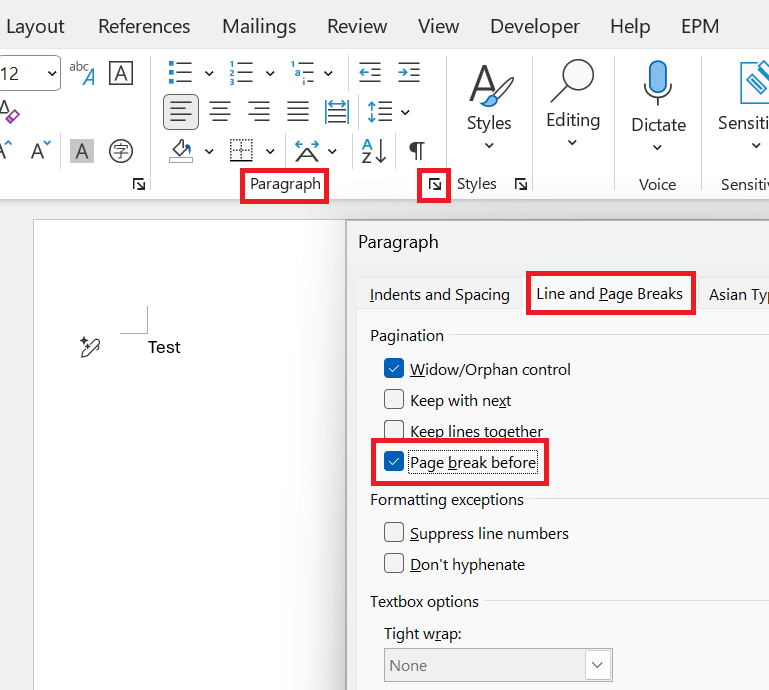Click the Copilot pen icon beside Test
Screen dimensions: 769x690
[x=90, y=347]
